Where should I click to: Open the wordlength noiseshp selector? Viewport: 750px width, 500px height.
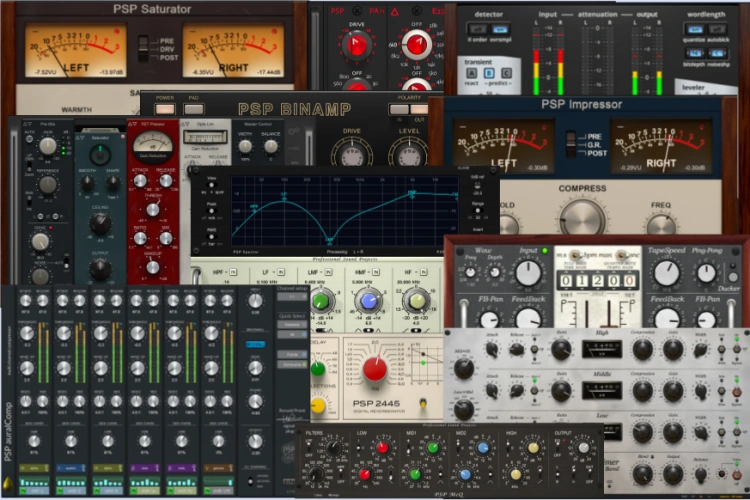(x=718, y=53)
